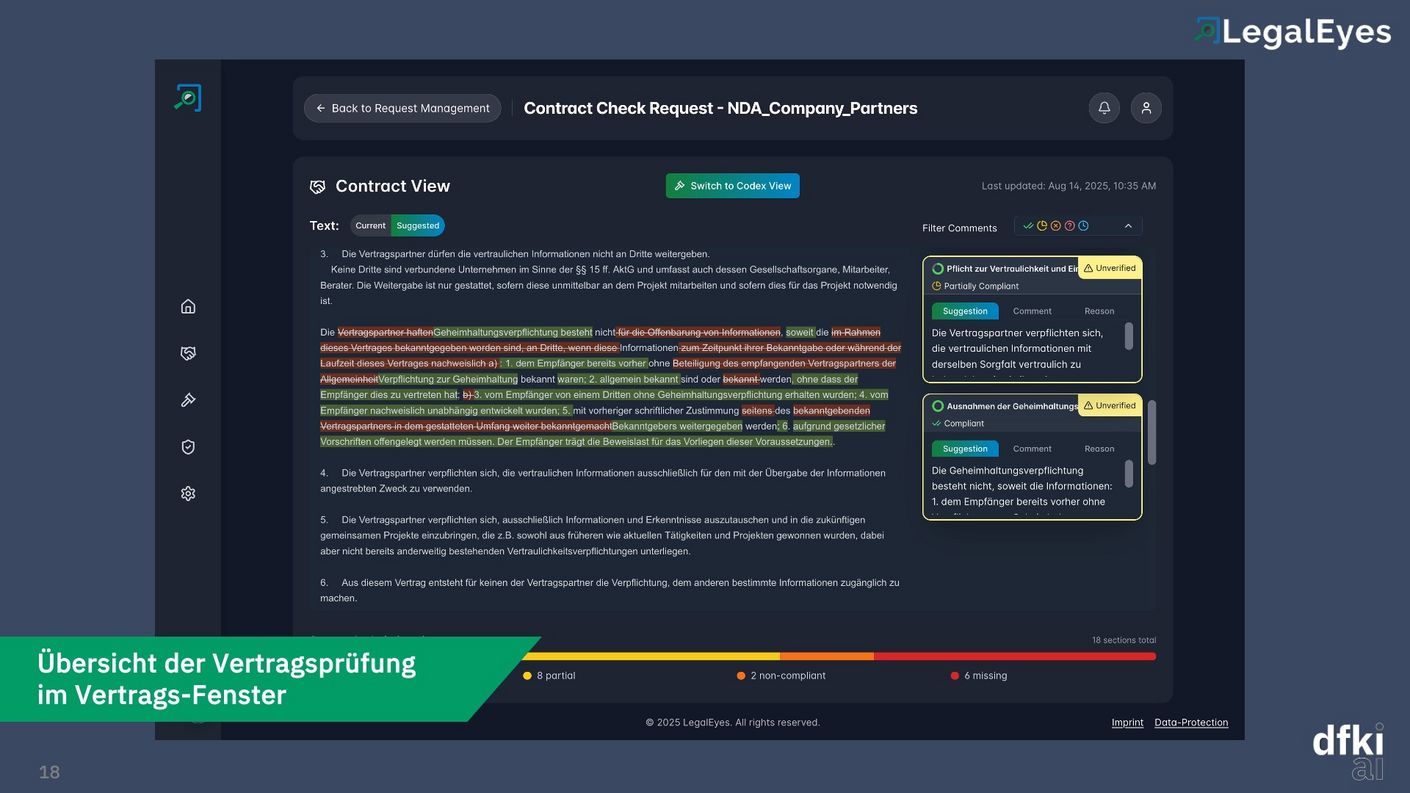Toggle status circle of Ausnahmen der Geheimhaltung card
The image size is (1410, 793).
938,406
